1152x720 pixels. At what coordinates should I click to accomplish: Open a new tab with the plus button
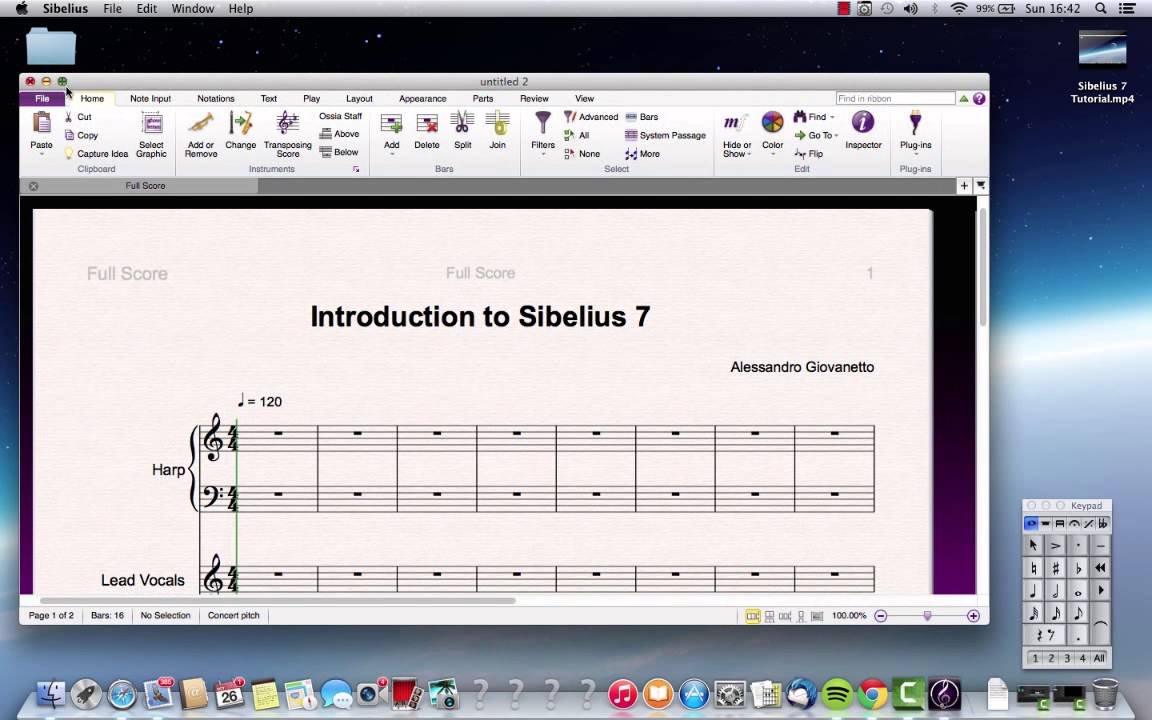[x=964, y=186]
